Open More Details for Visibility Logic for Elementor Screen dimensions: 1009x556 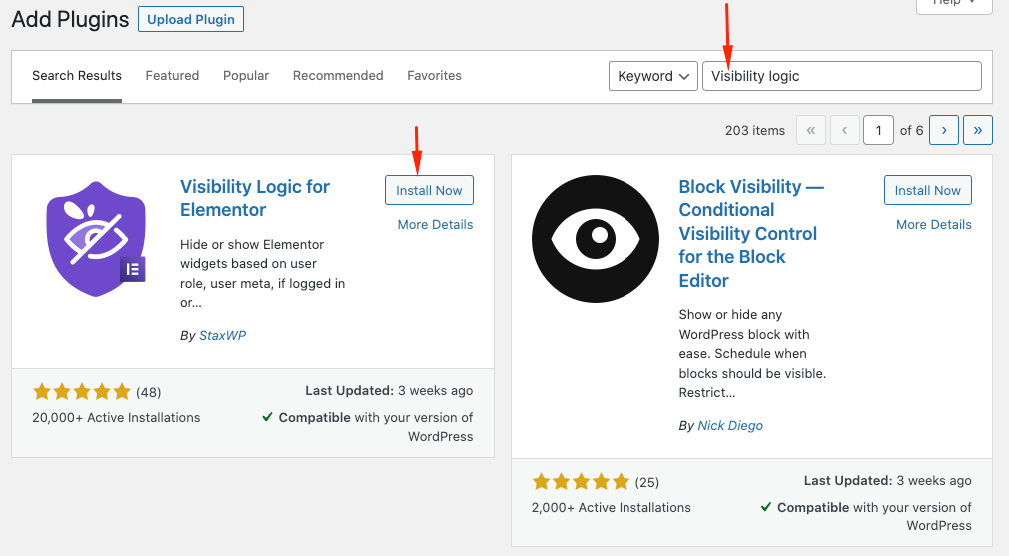pyautogui.click(x=435, y=225)
